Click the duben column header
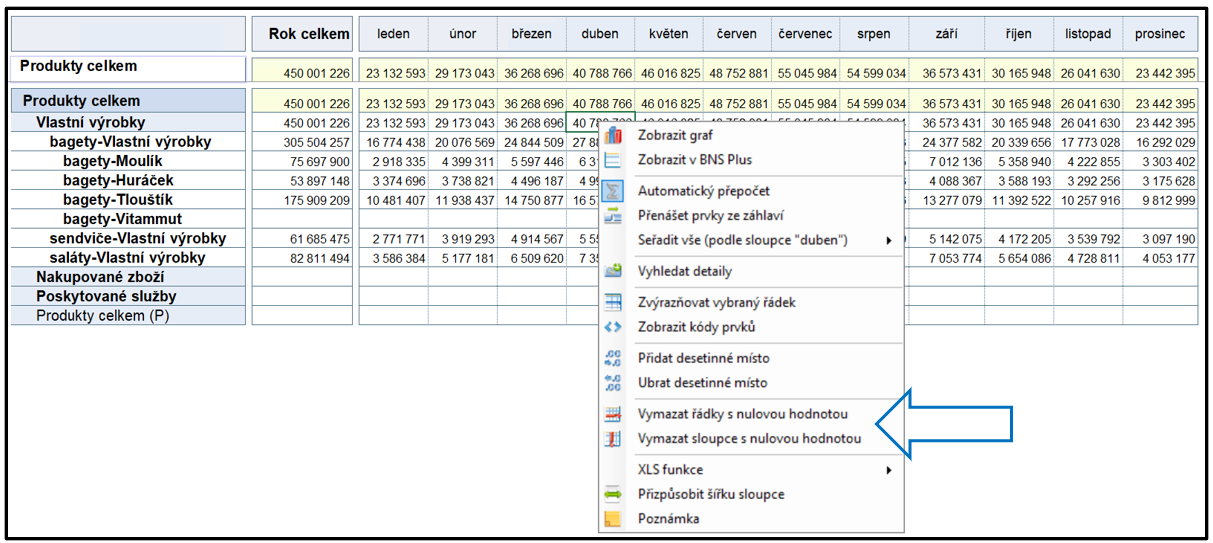The width and height of the screenshot is (1213, 543). point(600,34)
